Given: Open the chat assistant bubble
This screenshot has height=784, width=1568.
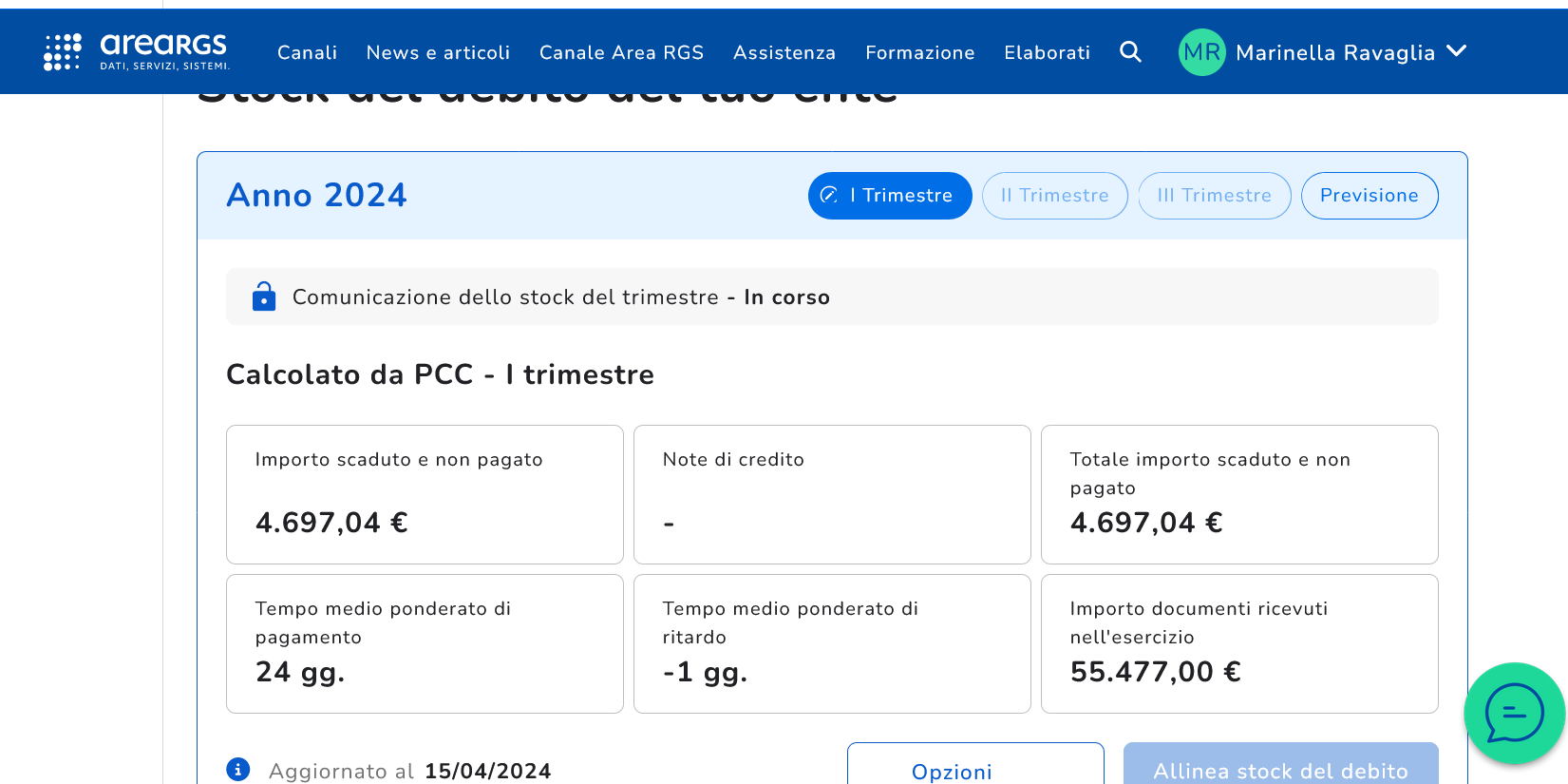Looking at the screenshot, I should (x=1514, y=713).
